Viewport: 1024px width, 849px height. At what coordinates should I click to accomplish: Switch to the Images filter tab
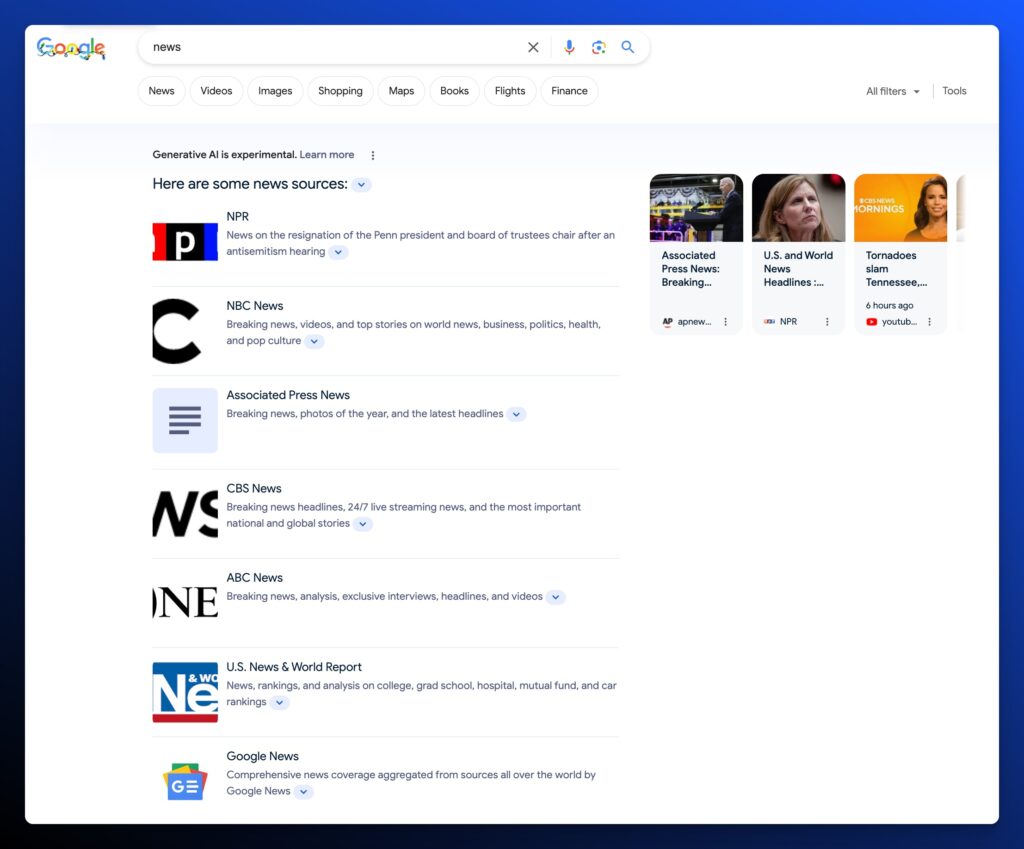click(x=275, y=91)
